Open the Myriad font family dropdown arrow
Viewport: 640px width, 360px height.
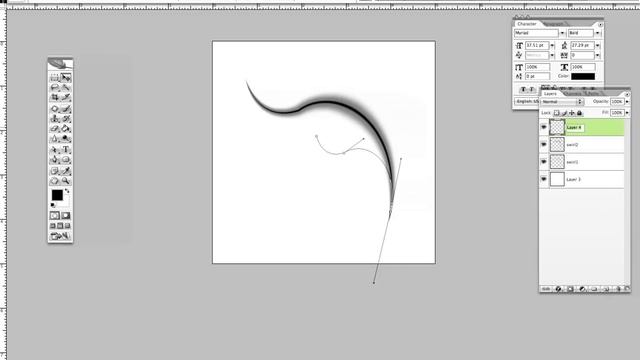point(562,33)
